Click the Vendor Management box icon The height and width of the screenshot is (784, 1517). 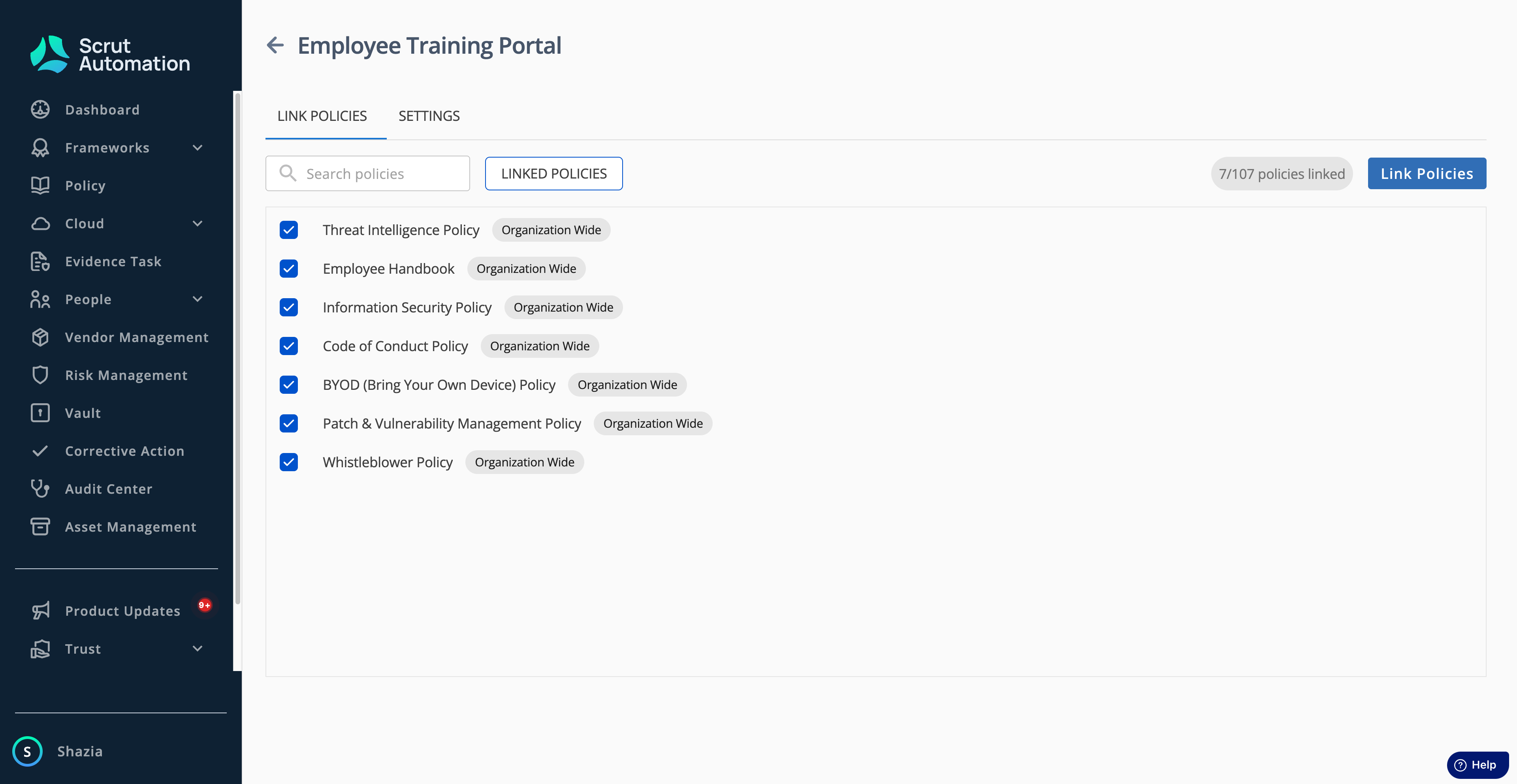point(40,337)
